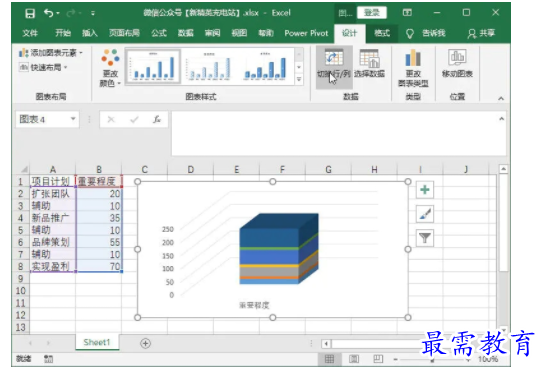Click the Save icon in title bar
The width and height of the screenshot is (543, 375).
[30, 13]
